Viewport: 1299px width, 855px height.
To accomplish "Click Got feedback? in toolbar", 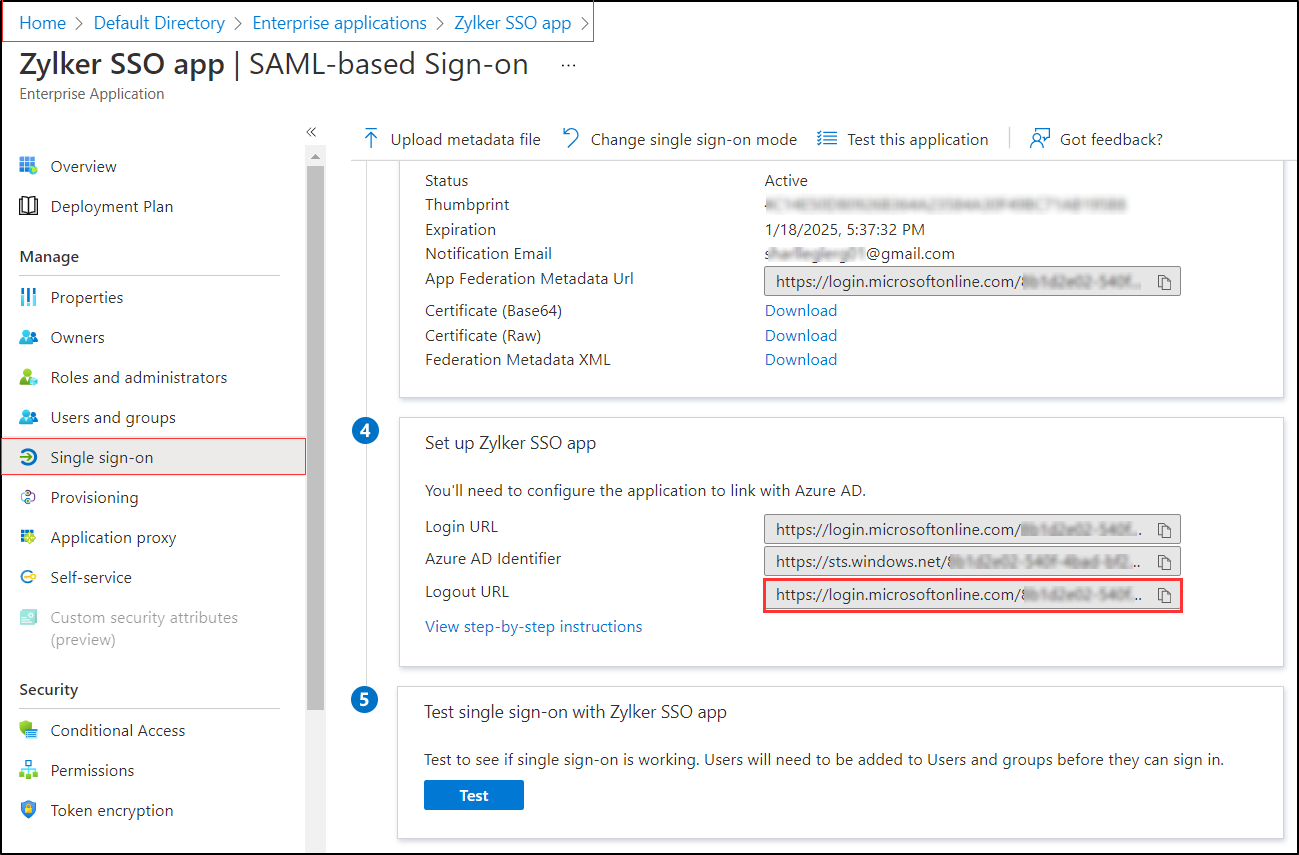I will (x=1111, y=139).
